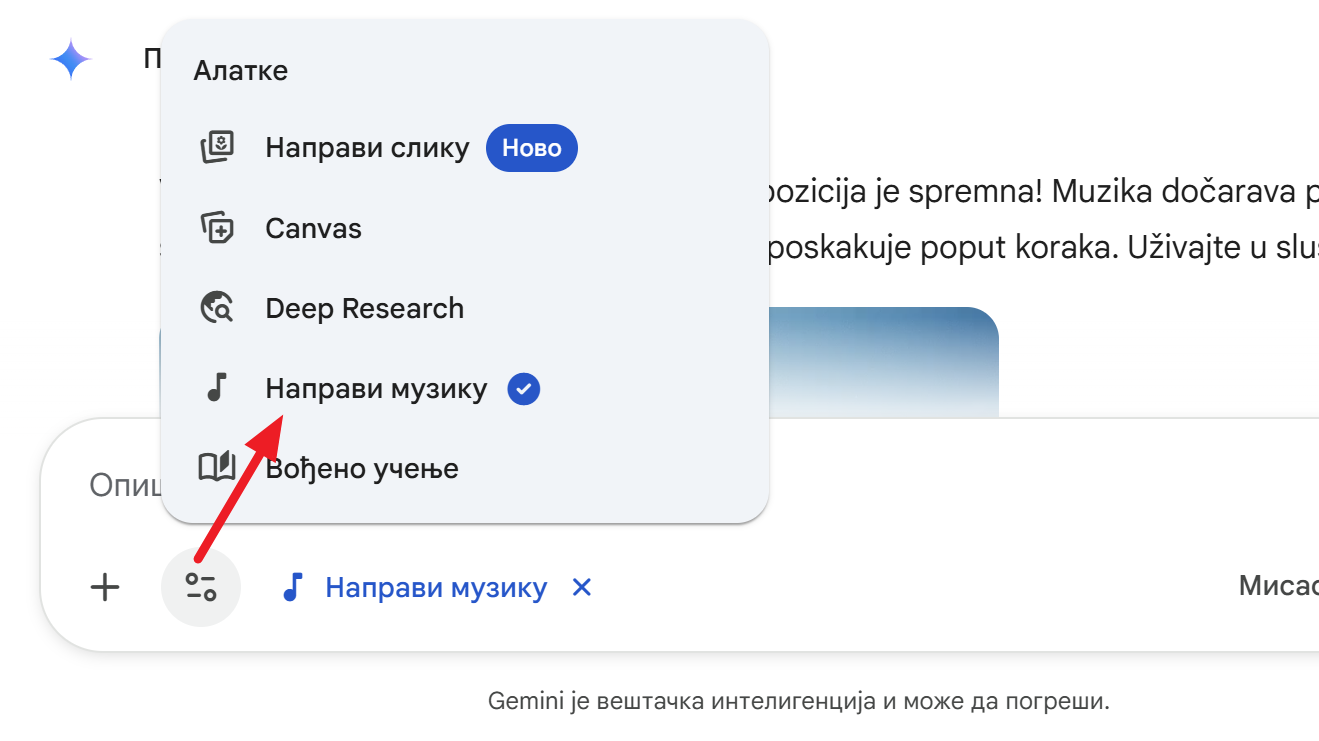Click the image icon beside Направи слику
Image resolution: width=1319 pixels, height=741 pixels.
[217, 149]
